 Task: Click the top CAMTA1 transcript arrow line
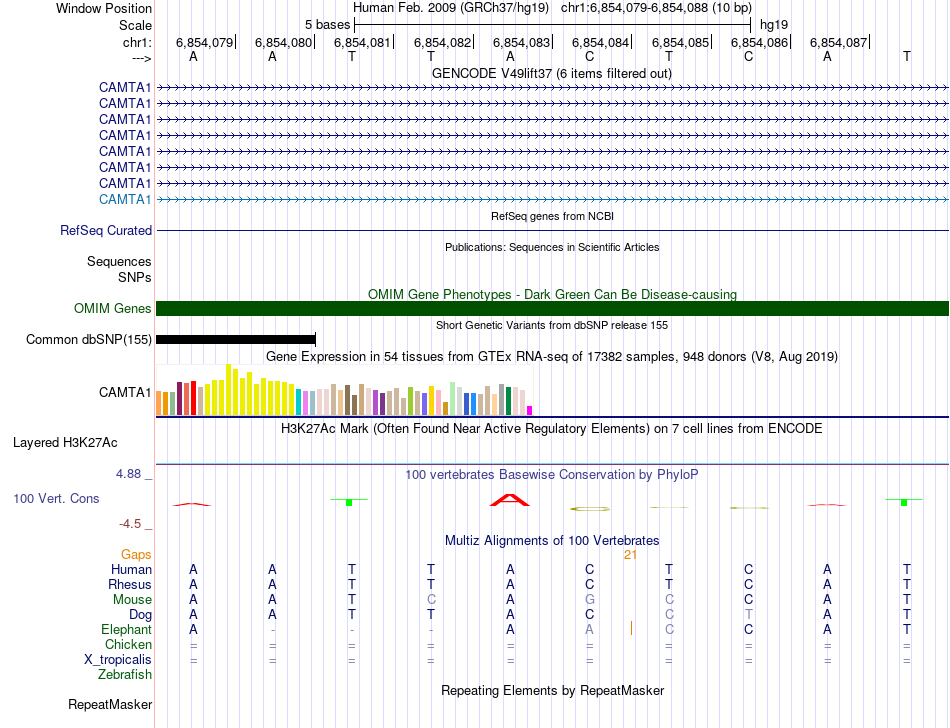(552, 88)
